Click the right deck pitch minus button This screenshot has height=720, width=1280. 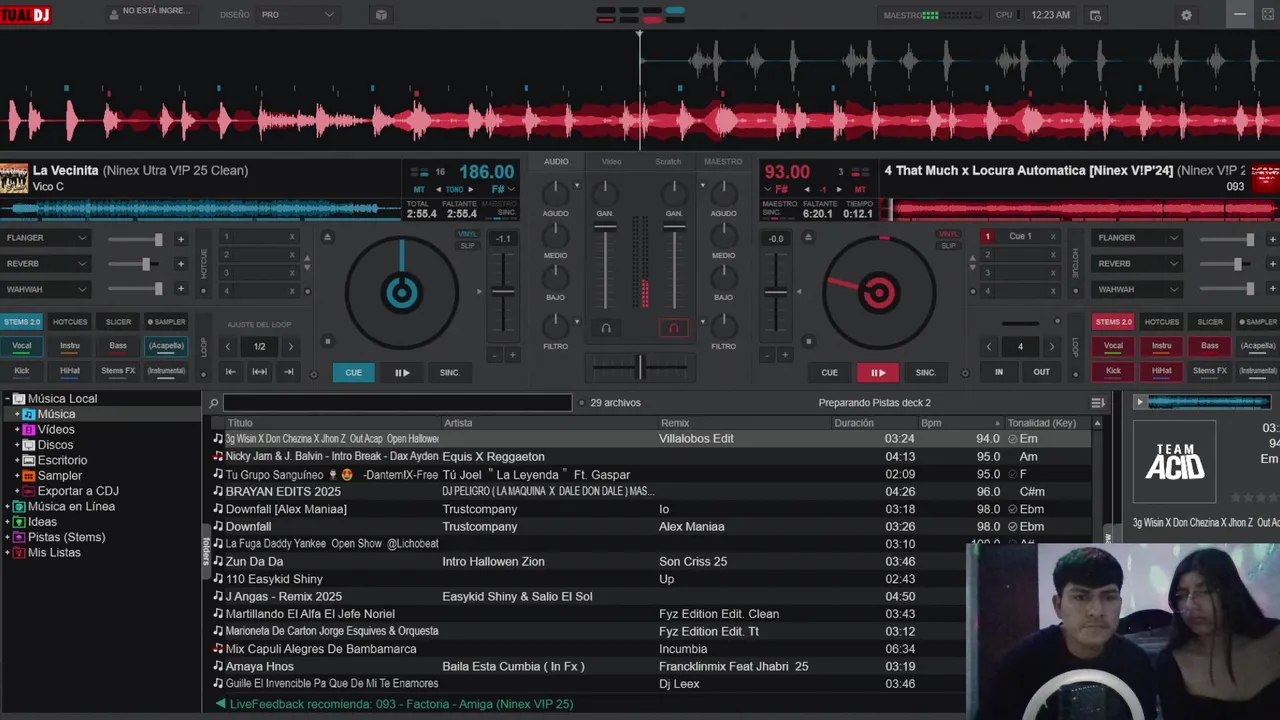[767, 355]
